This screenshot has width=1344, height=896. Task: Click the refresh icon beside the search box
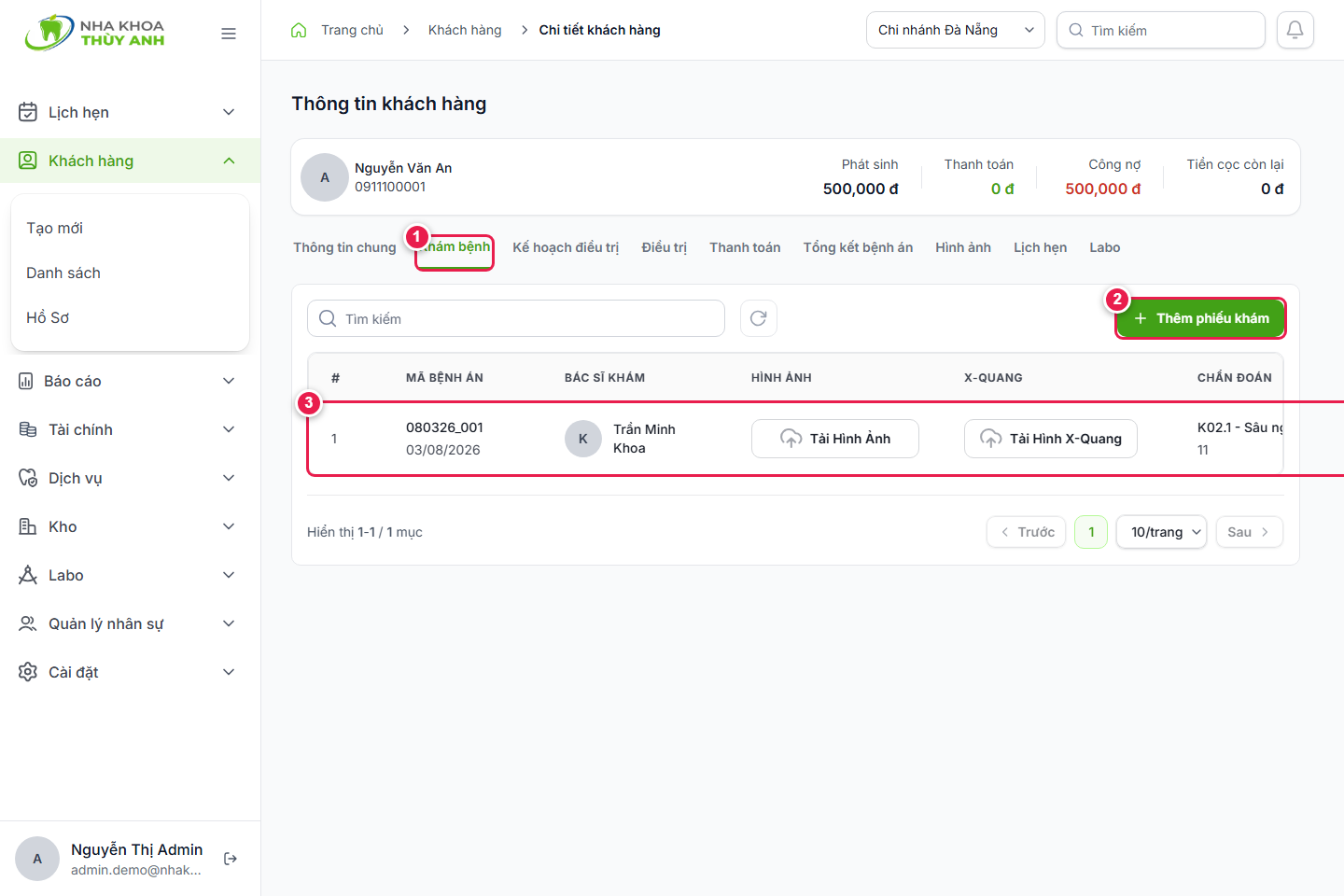[759, 318]
